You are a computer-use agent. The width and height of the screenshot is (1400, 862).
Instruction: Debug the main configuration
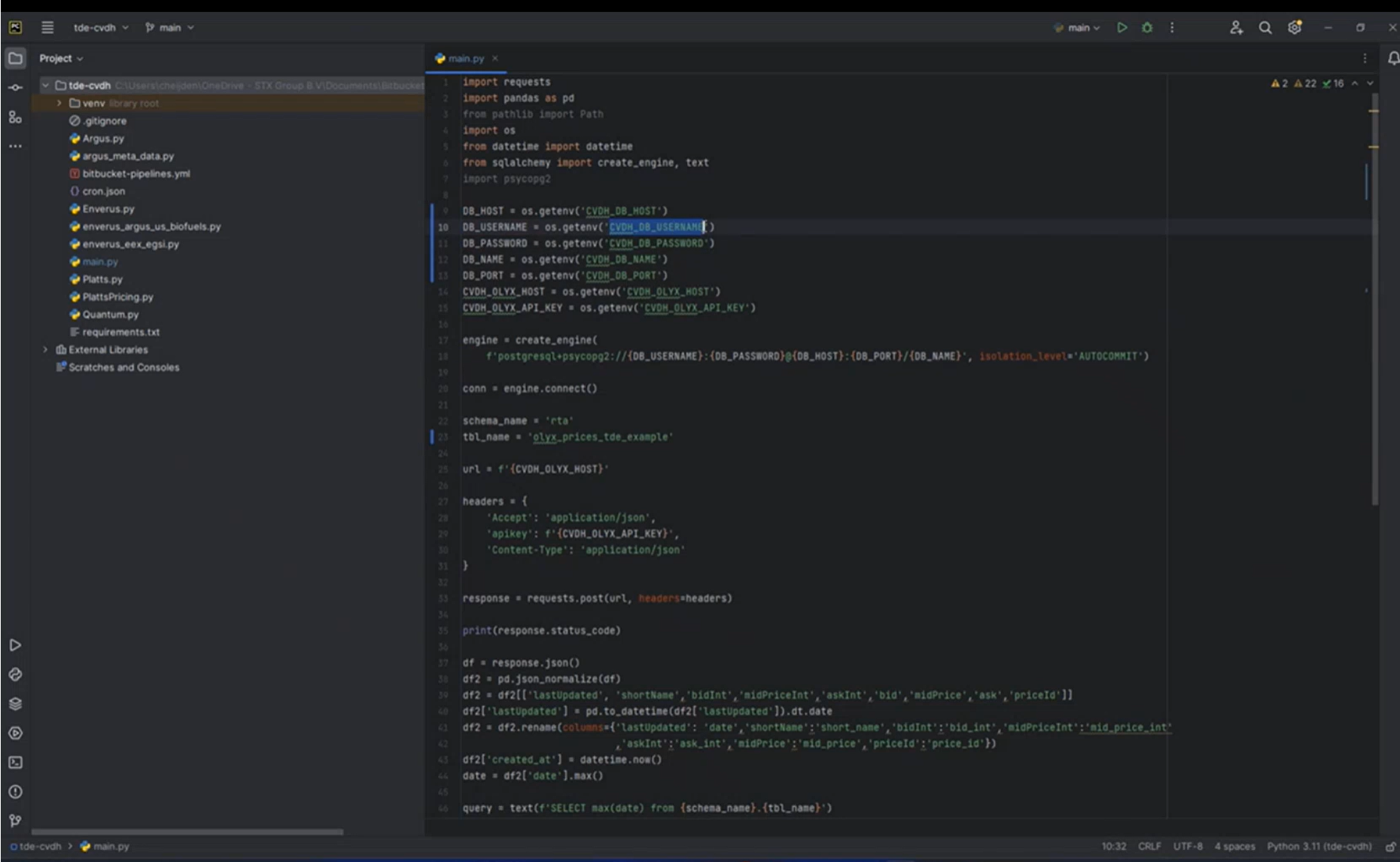pos(1147,28)
